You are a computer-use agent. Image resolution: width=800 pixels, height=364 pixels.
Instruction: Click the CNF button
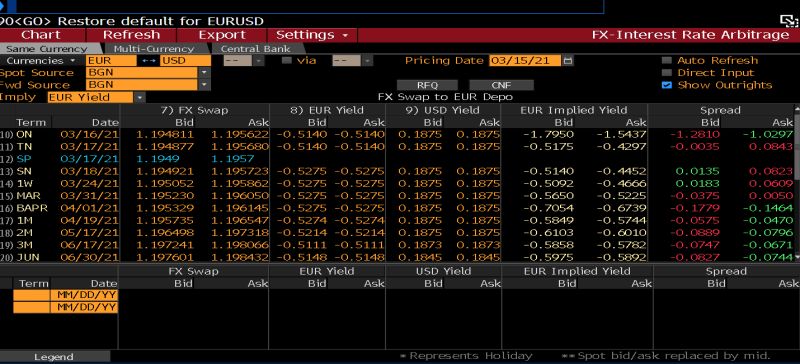501,85
